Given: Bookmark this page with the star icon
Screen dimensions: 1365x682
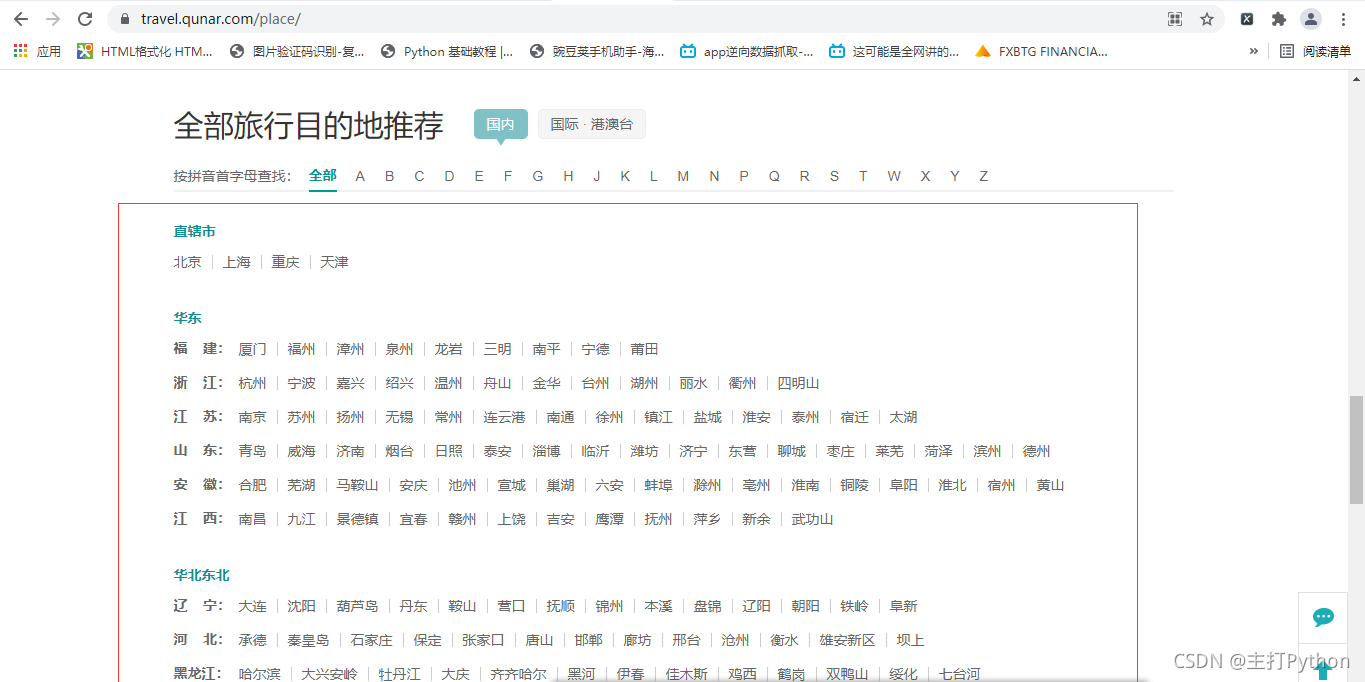Looking at the screenshot, I should pos(1207,19).
